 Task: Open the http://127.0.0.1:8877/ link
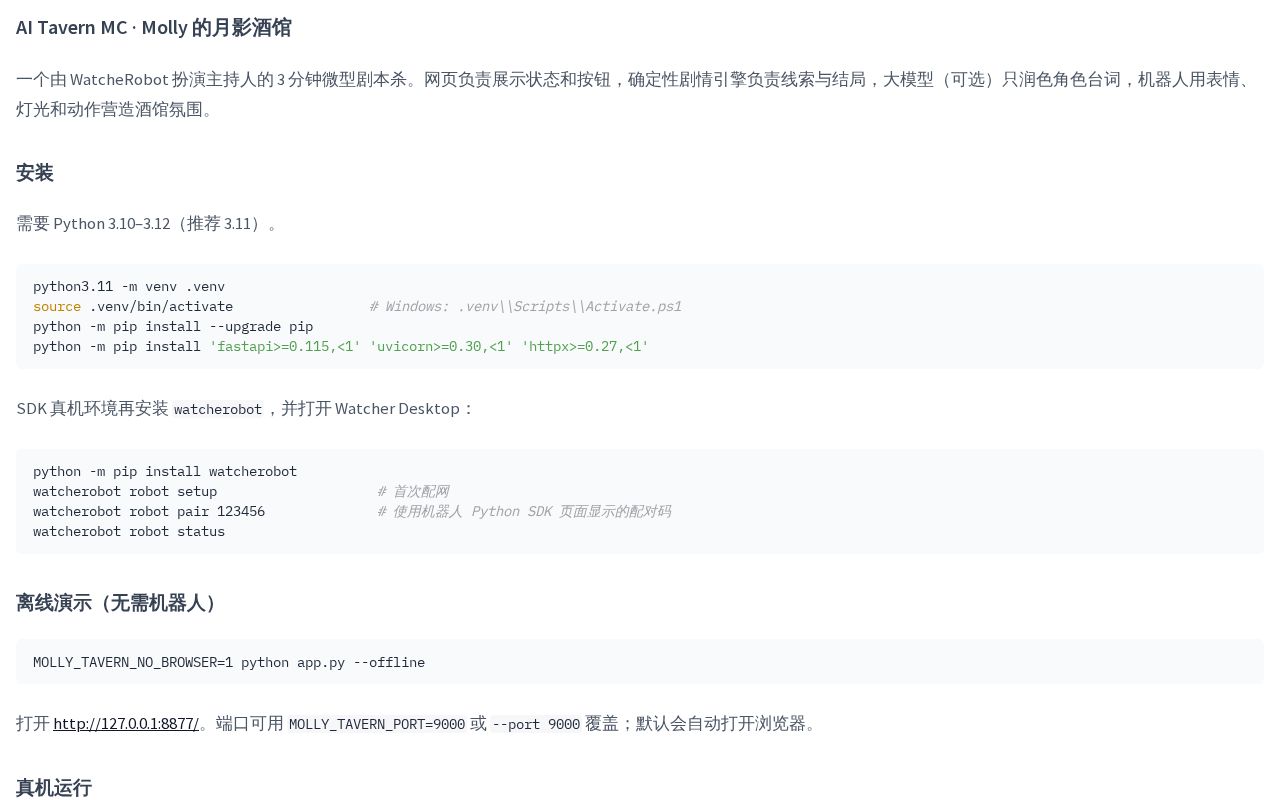(126, 723)
